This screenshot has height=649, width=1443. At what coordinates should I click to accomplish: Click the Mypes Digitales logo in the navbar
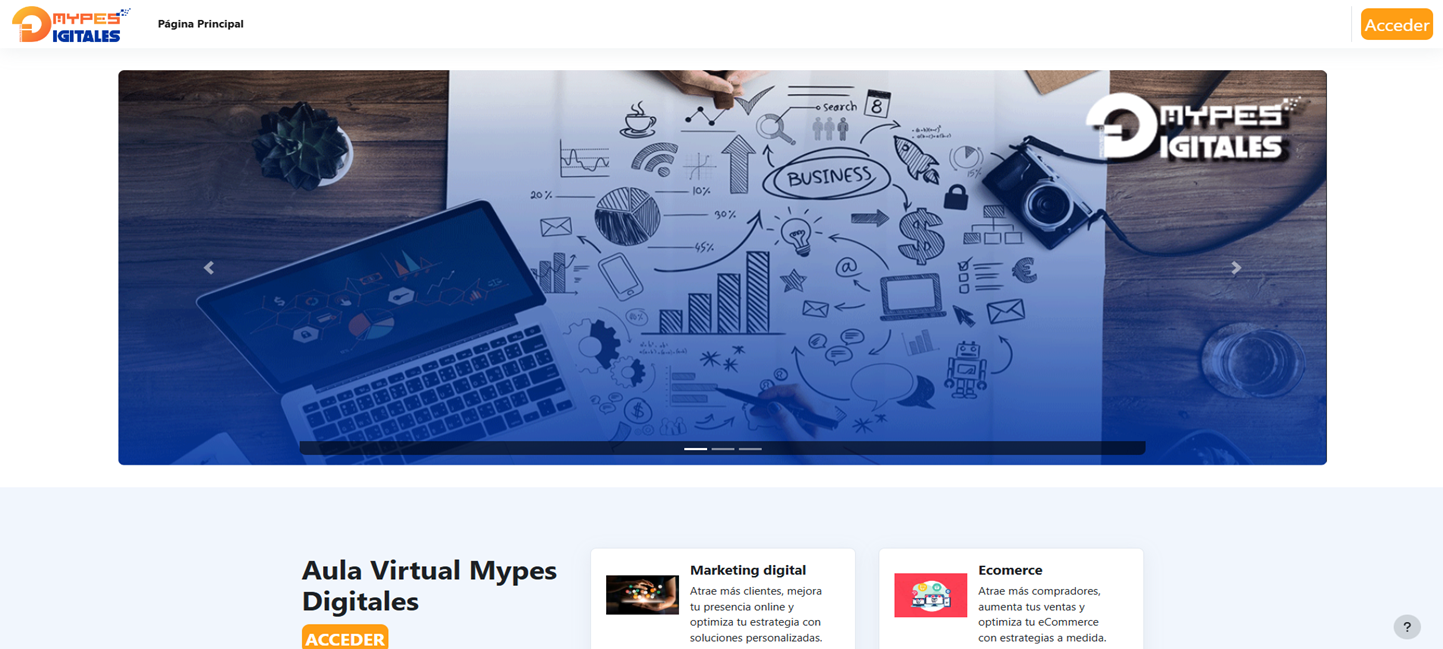[66, 24]
